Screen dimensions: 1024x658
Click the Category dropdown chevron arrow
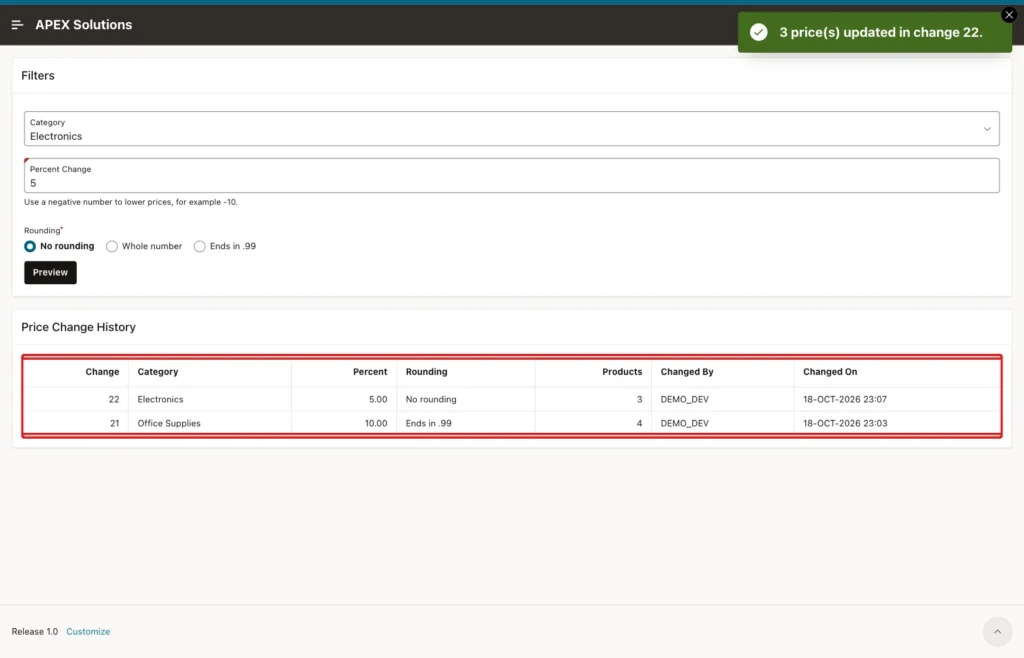pyautogui.click(x=987, y=129)
